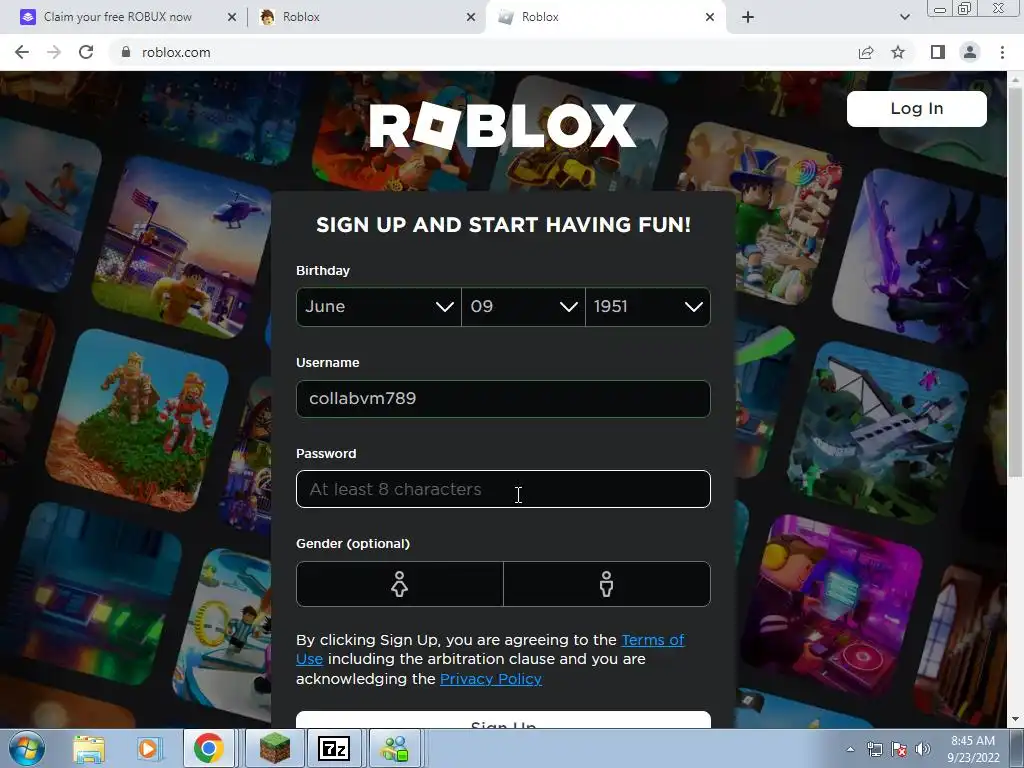Viewport: 1024px width, 768px height.
Task: Close the 'Claim your free ROBUX now' tab
Action: tap(232, 17)
